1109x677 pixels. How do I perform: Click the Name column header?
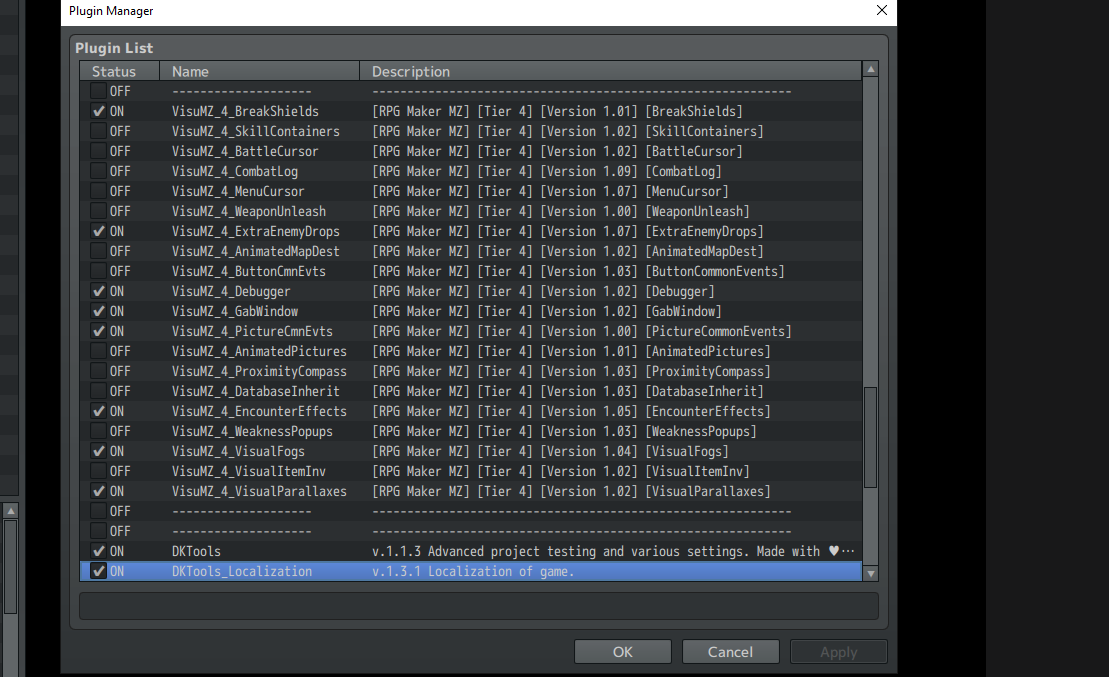260,71
